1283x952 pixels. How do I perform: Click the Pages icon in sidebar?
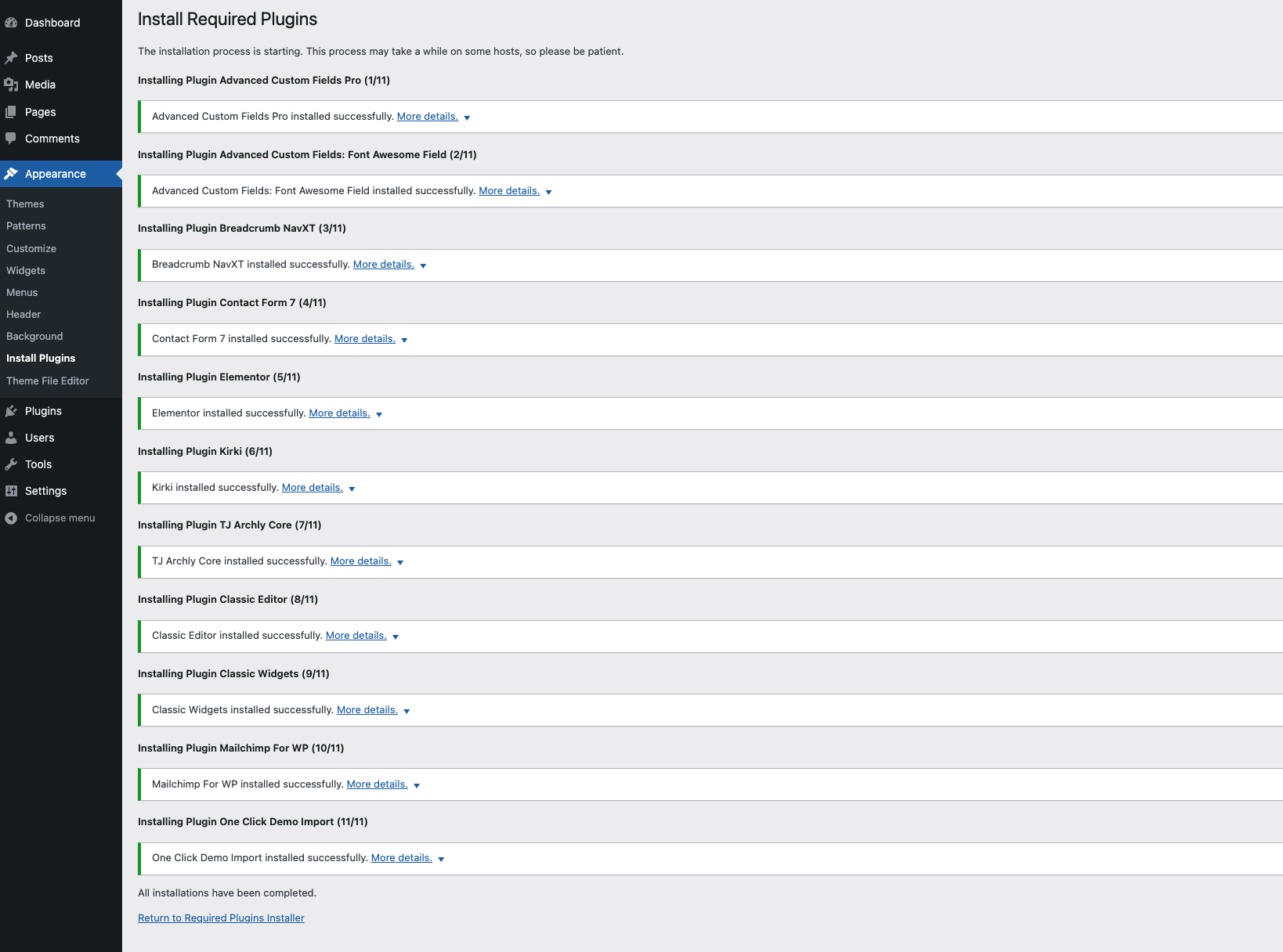[11, 112]
